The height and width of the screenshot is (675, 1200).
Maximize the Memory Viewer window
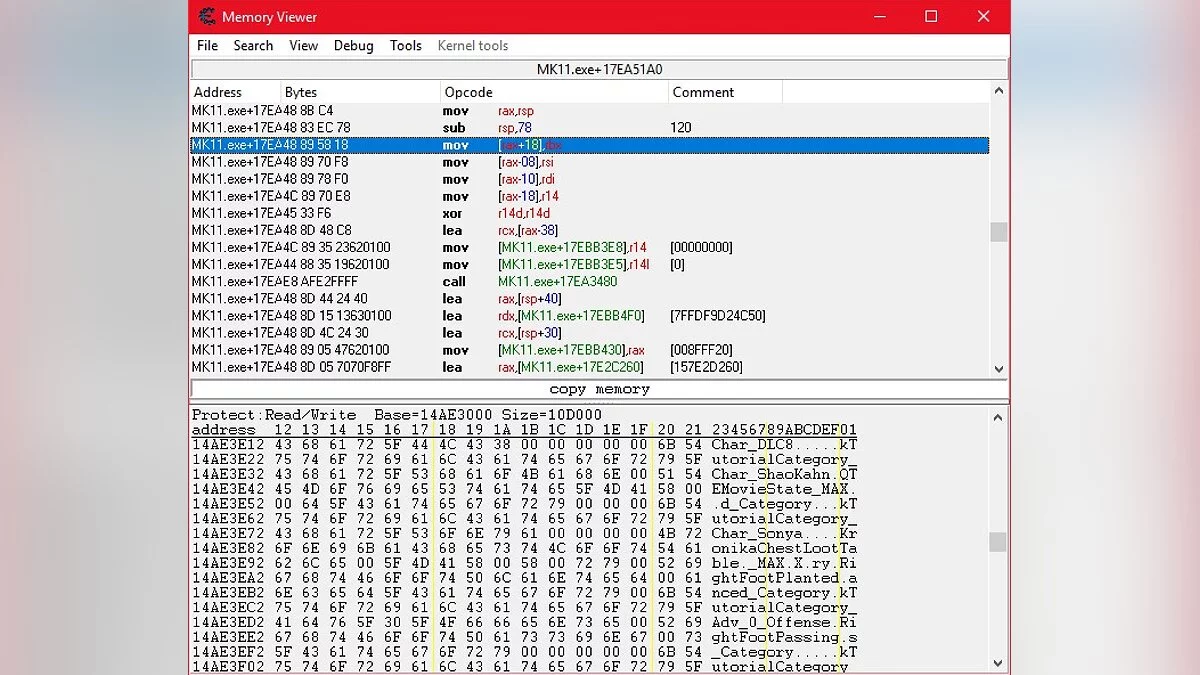931,16
